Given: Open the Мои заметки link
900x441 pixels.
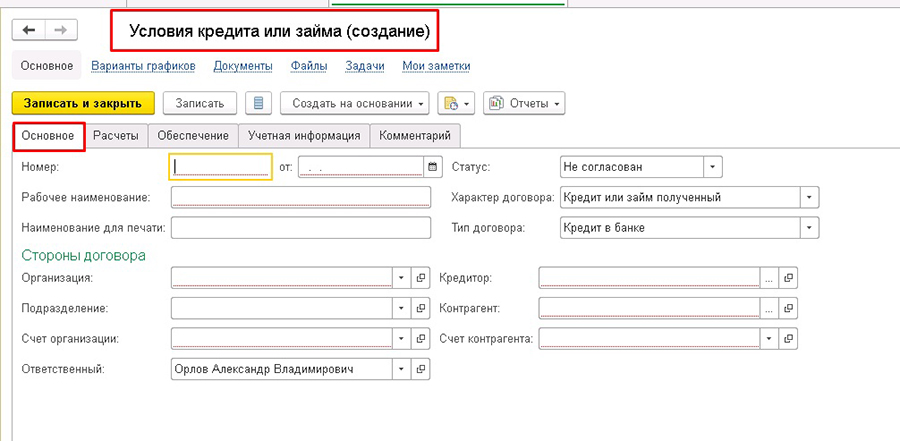Looking at the screenshot, I should click(x=436, y=66).
